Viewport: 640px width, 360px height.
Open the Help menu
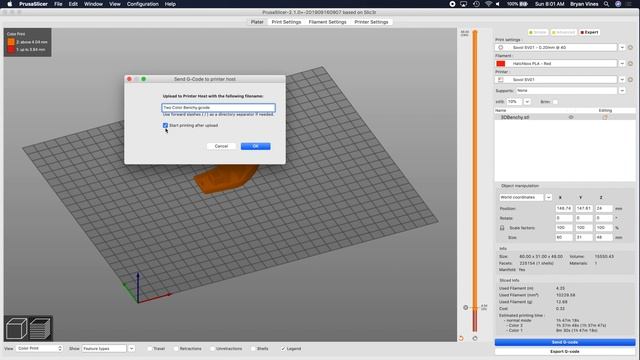(x=170, y=4)
